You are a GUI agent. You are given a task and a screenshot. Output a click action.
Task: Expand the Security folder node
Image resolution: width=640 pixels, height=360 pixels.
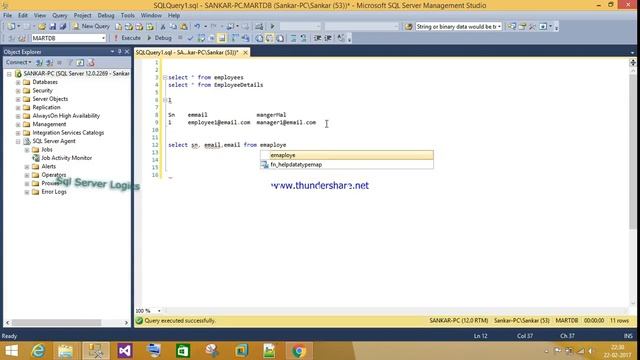18,91
